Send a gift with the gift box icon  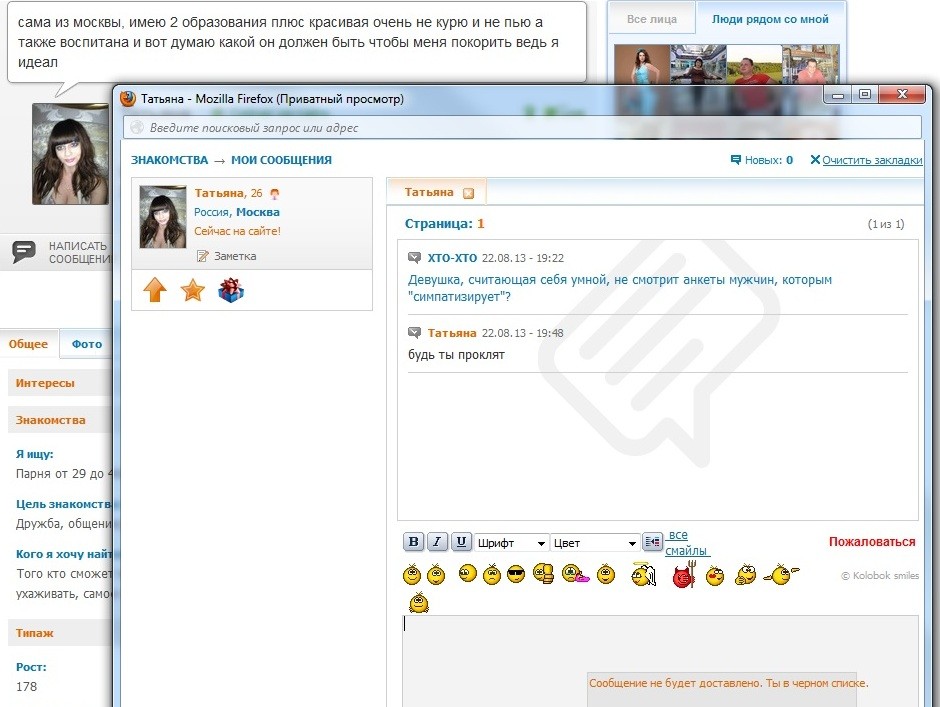[231, 290]
